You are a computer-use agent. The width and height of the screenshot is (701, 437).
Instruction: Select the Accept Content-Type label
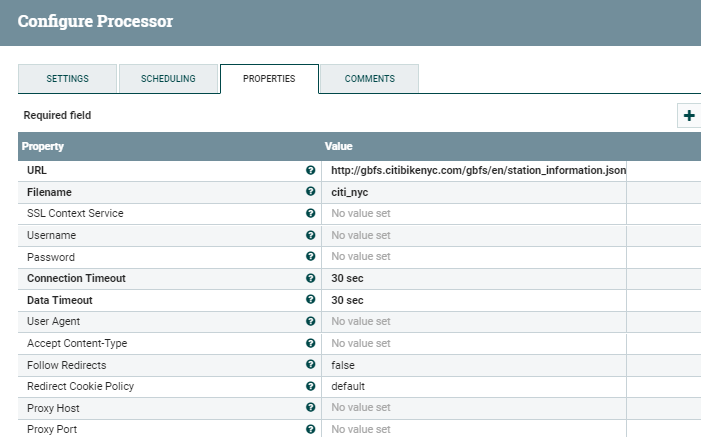(77, 344)
